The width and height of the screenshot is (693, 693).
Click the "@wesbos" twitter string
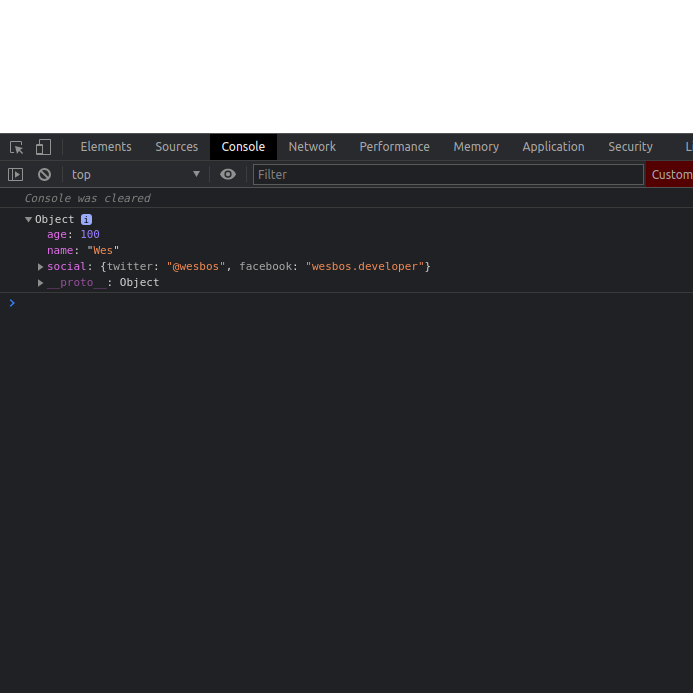[196, 267]
